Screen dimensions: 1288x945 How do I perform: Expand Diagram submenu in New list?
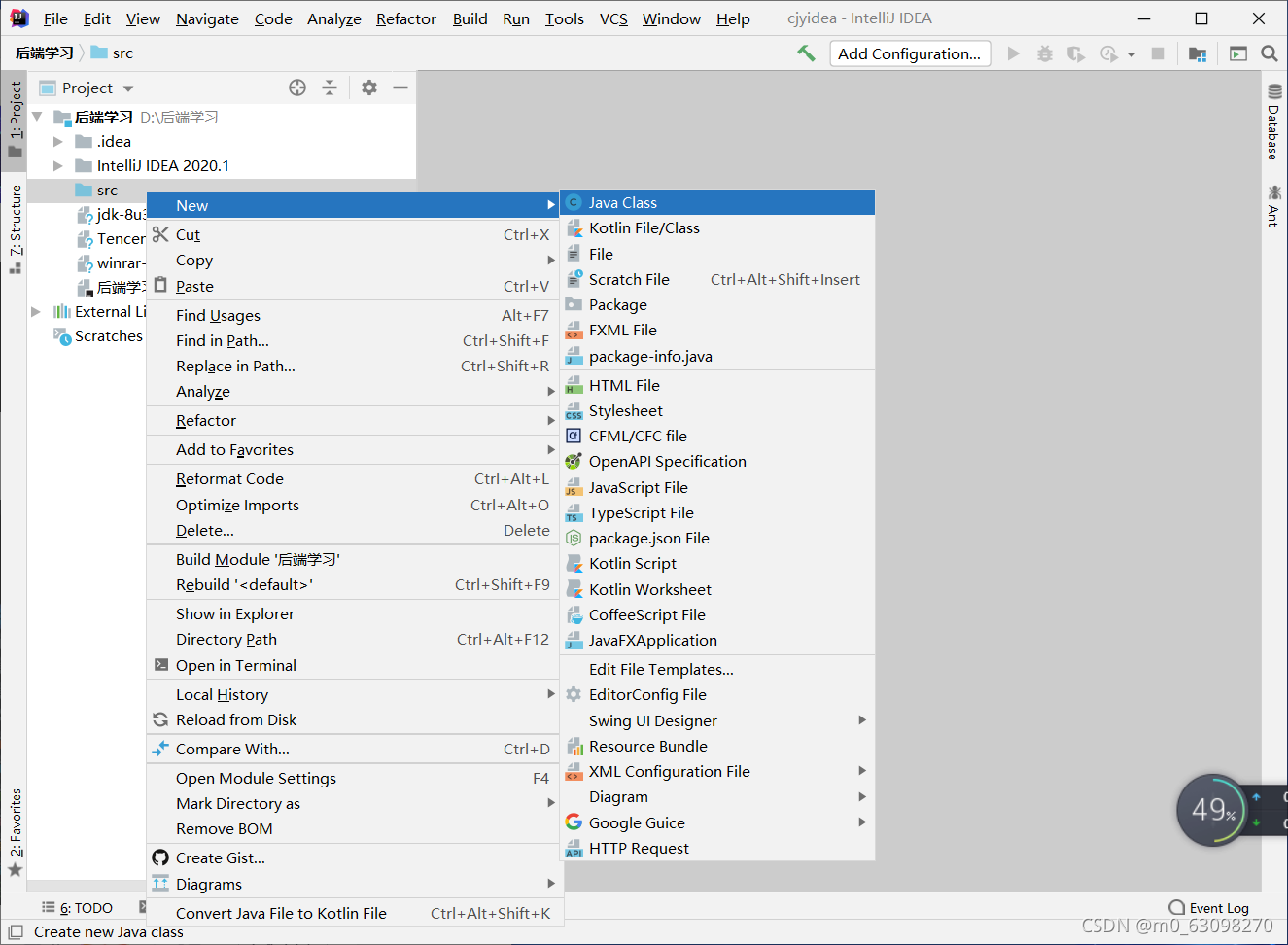717,796
